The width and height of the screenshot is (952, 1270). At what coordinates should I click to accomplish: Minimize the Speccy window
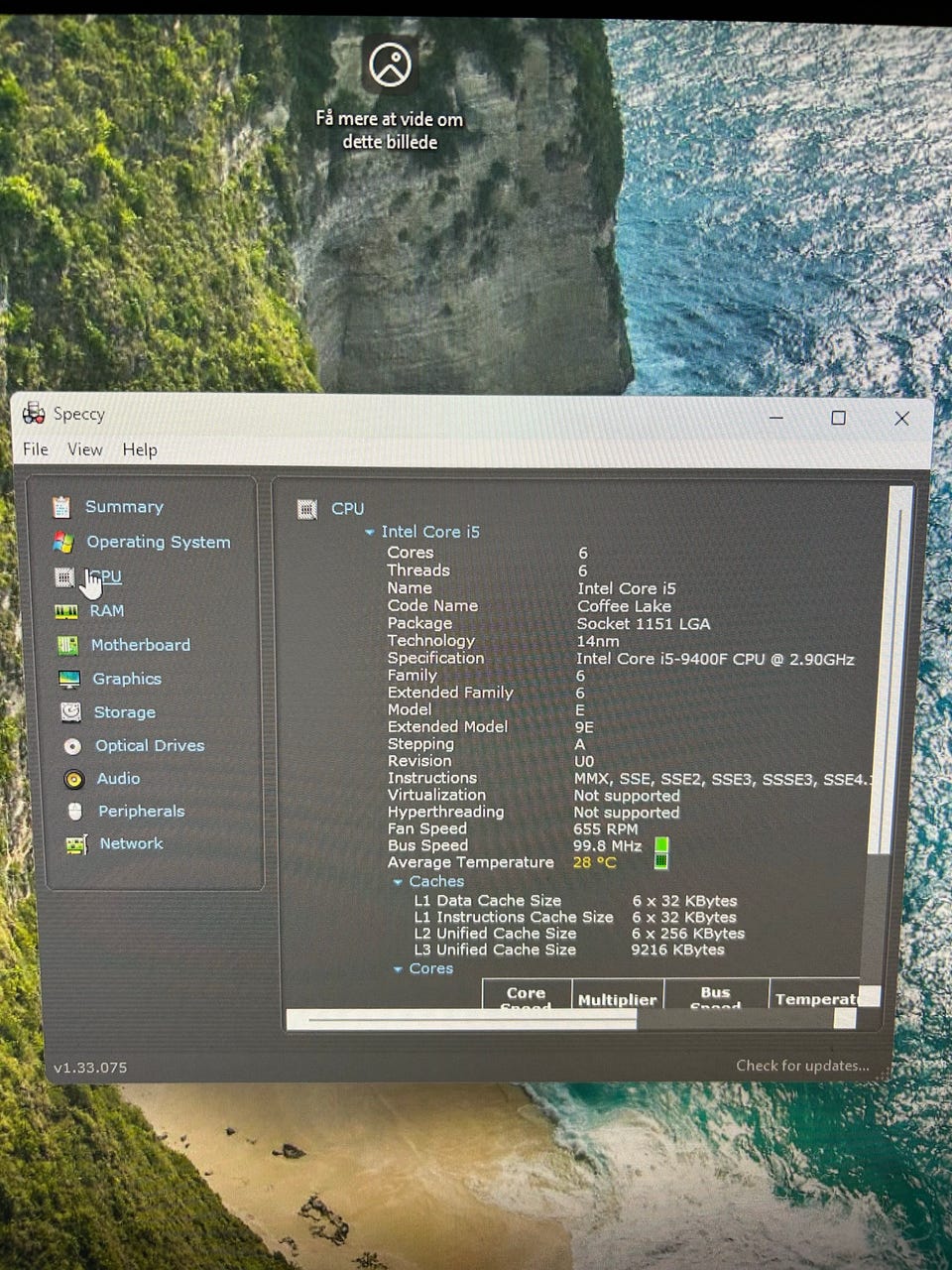(776, 418)
